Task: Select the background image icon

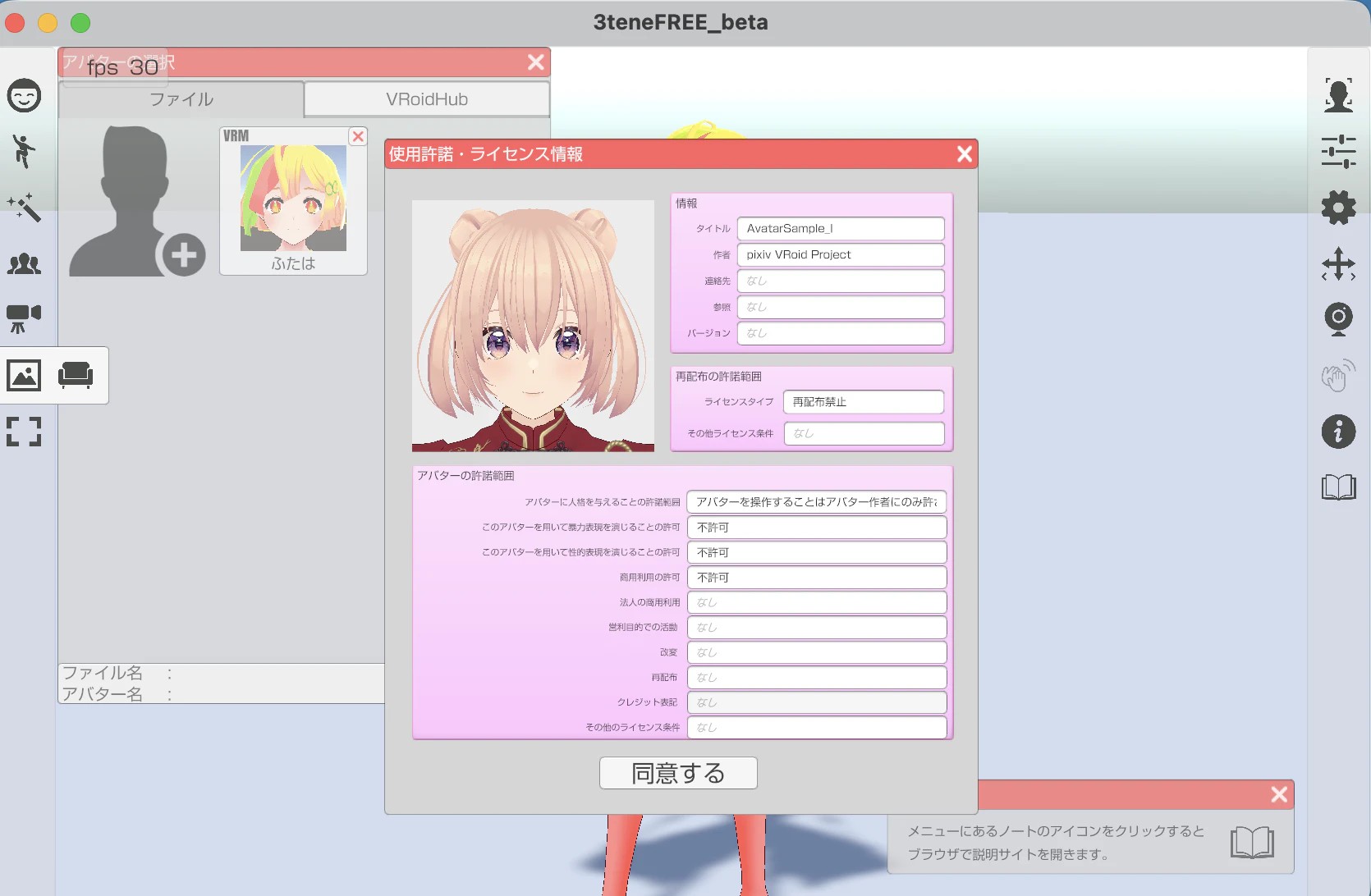Action: (24, 375)
